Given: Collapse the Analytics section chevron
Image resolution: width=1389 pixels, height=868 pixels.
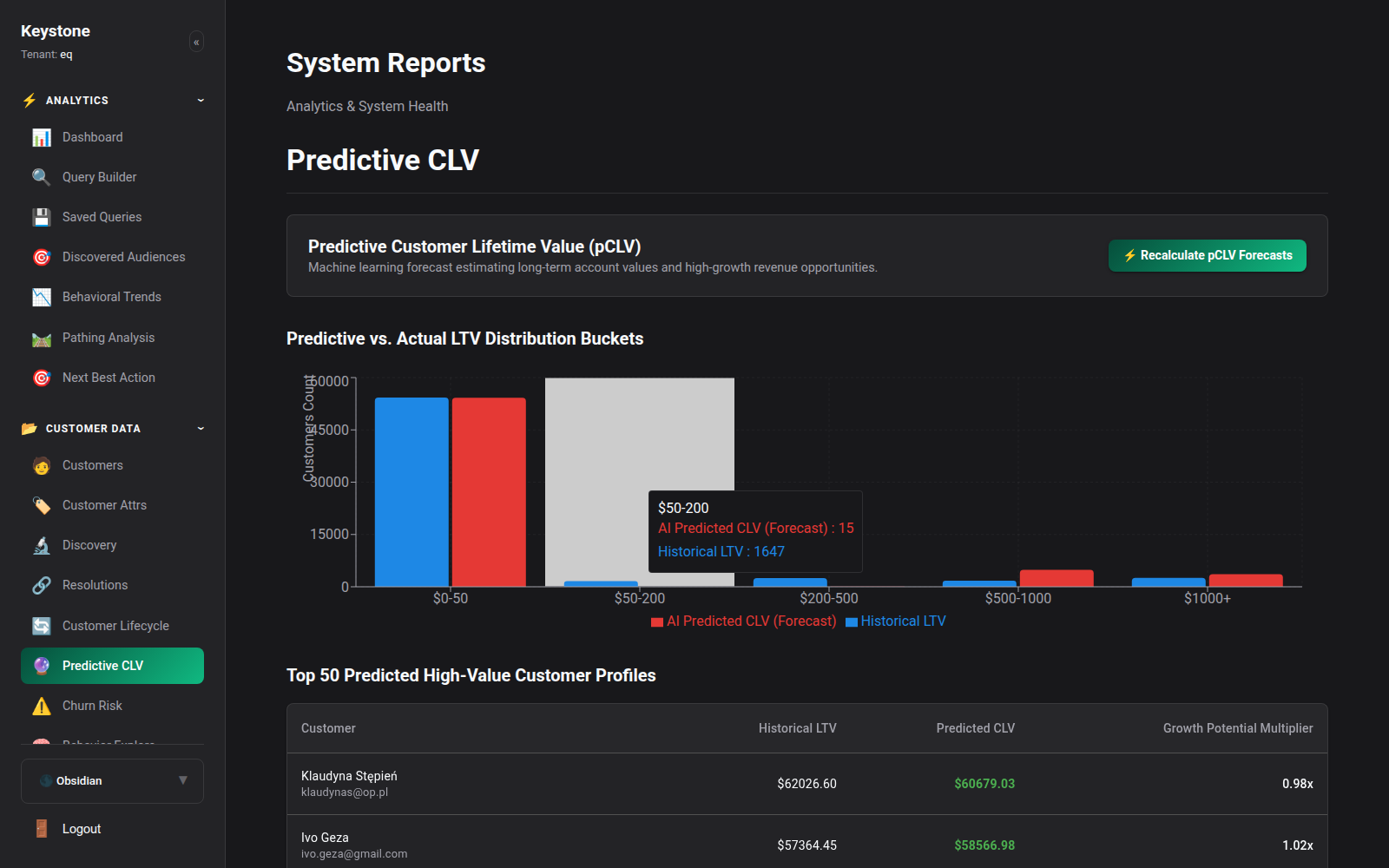Looking at the screenshot, I should click(x=201, y=100).
